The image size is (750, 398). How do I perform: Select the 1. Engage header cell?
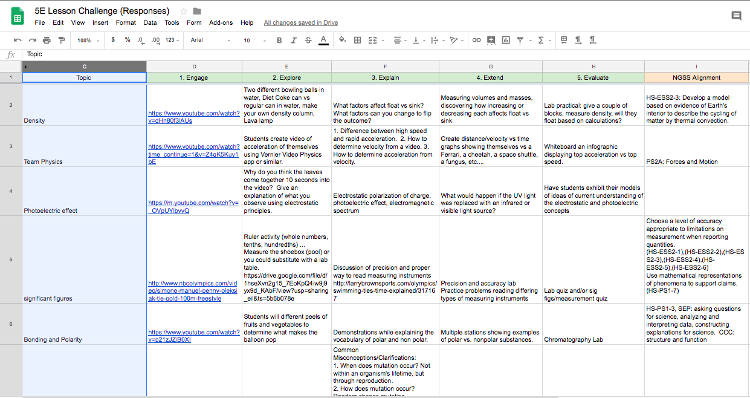click(x=194, y=77)
